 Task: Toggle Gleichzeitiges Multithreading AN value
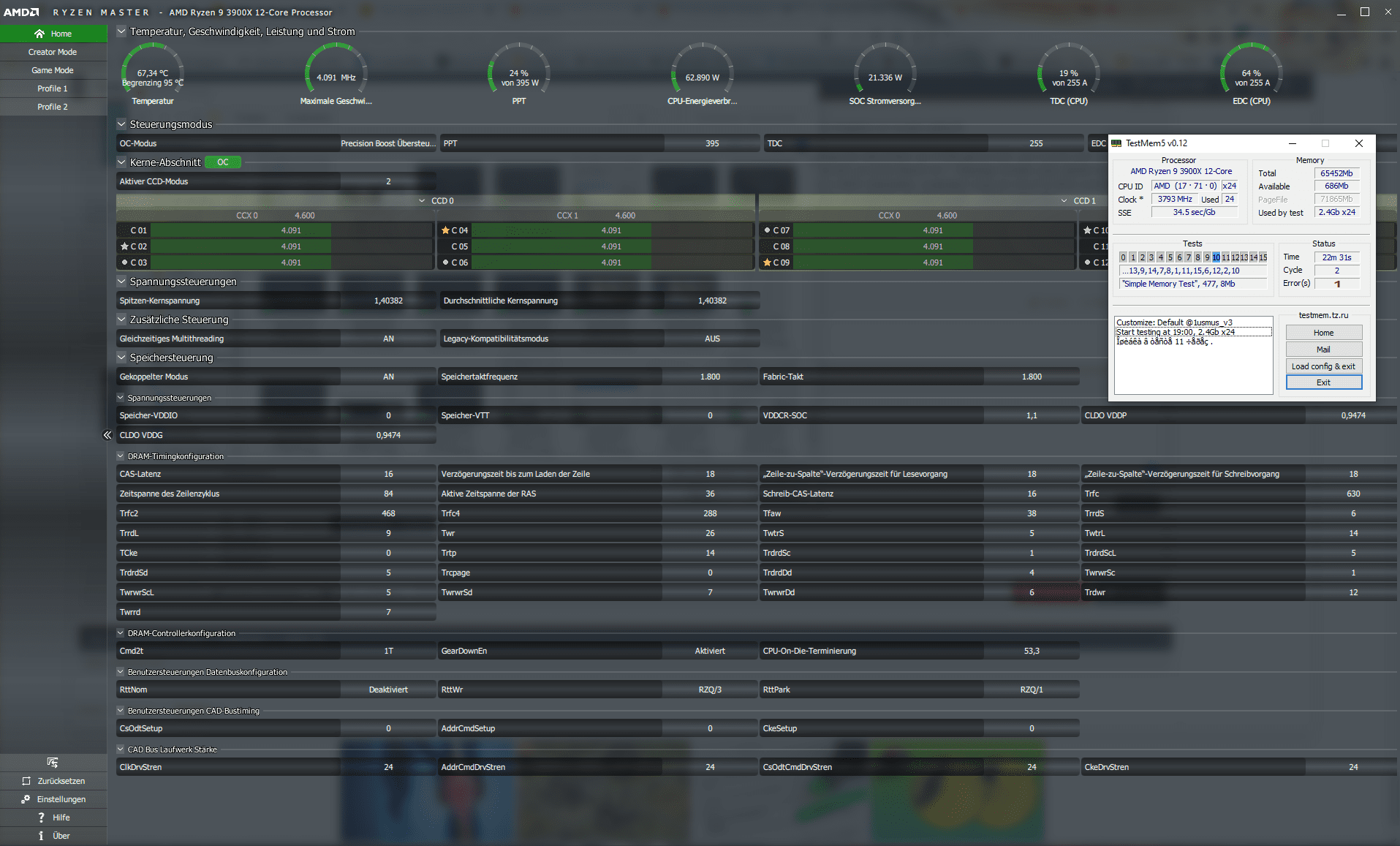coord(388,339)
